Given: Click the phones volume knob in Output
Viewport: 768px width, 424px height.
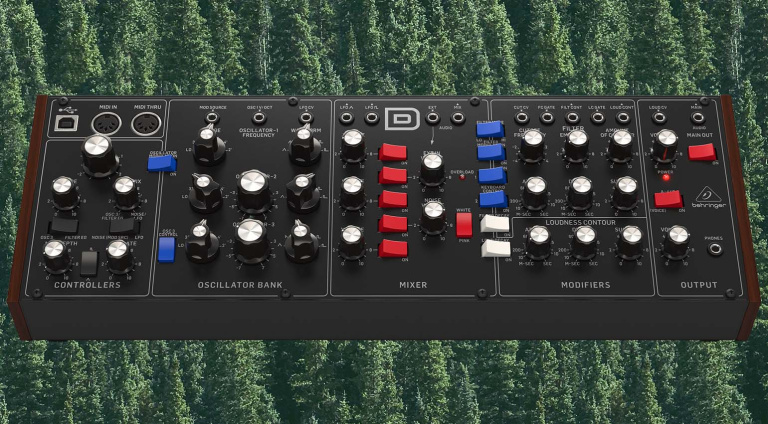Looking at the screenshot, I should [677, 237].
